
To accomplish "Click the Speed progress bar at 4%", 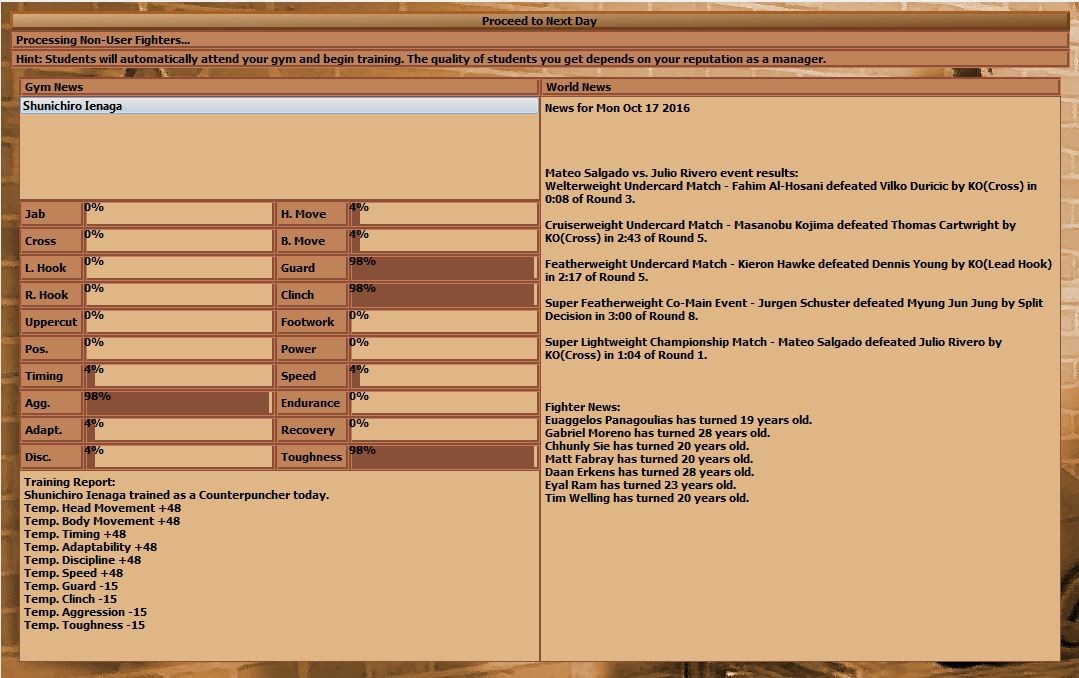I will (x=442, y=376).
